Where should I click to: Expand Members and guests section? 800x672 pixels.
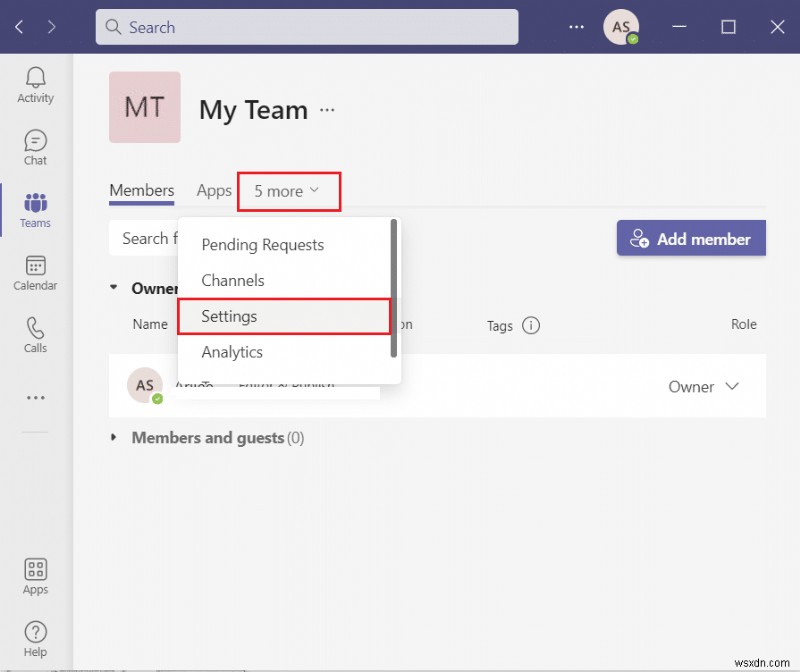pyautogui.click(x=114, y=437)
